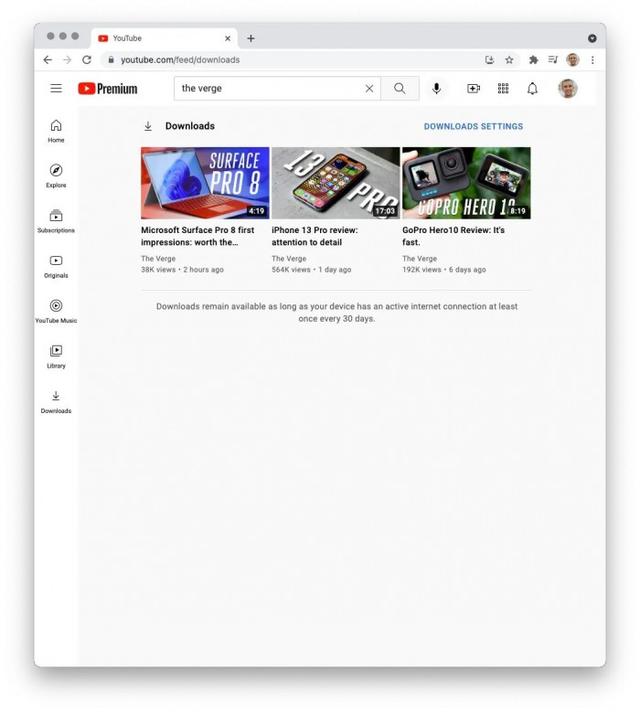This screenshot has width=640, height=712.
Task: Open Chrome's three-dot menu
Action: click(x=592, y=60)
